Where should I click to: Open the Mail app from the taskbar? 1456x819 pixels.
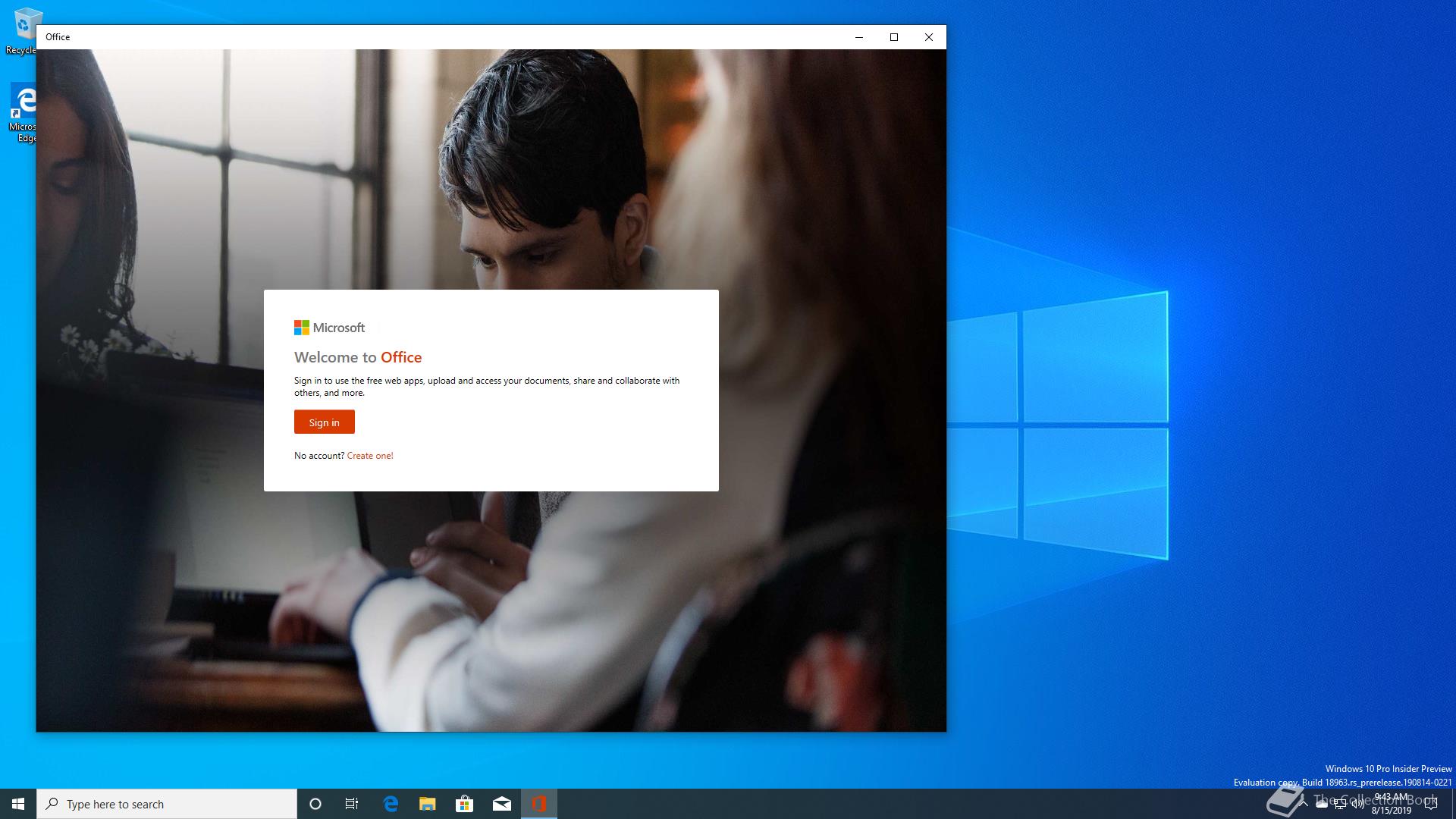pyautogui.click(x=502, y=804)
